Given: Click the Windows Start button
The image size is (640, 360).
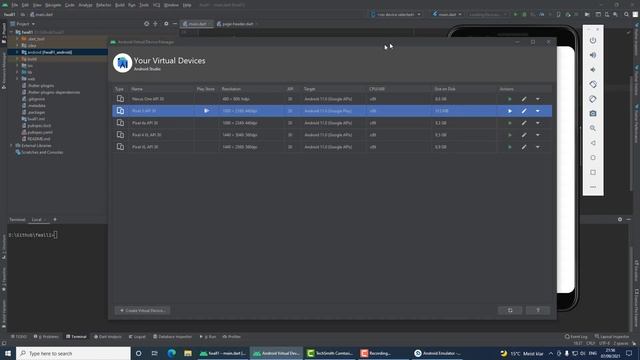Looking at the screenshot, I should [8, 353].
